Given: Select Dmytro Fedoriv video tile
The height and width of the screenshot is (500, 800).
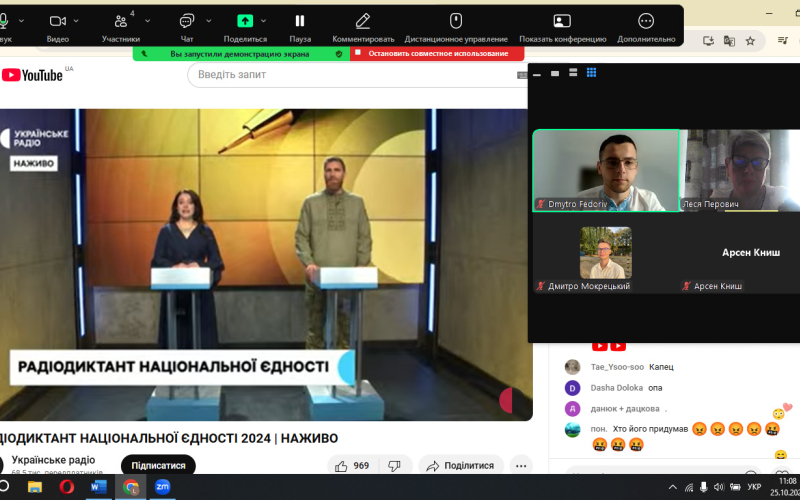Looking at the screenshot, I should (x=606, y=170).
